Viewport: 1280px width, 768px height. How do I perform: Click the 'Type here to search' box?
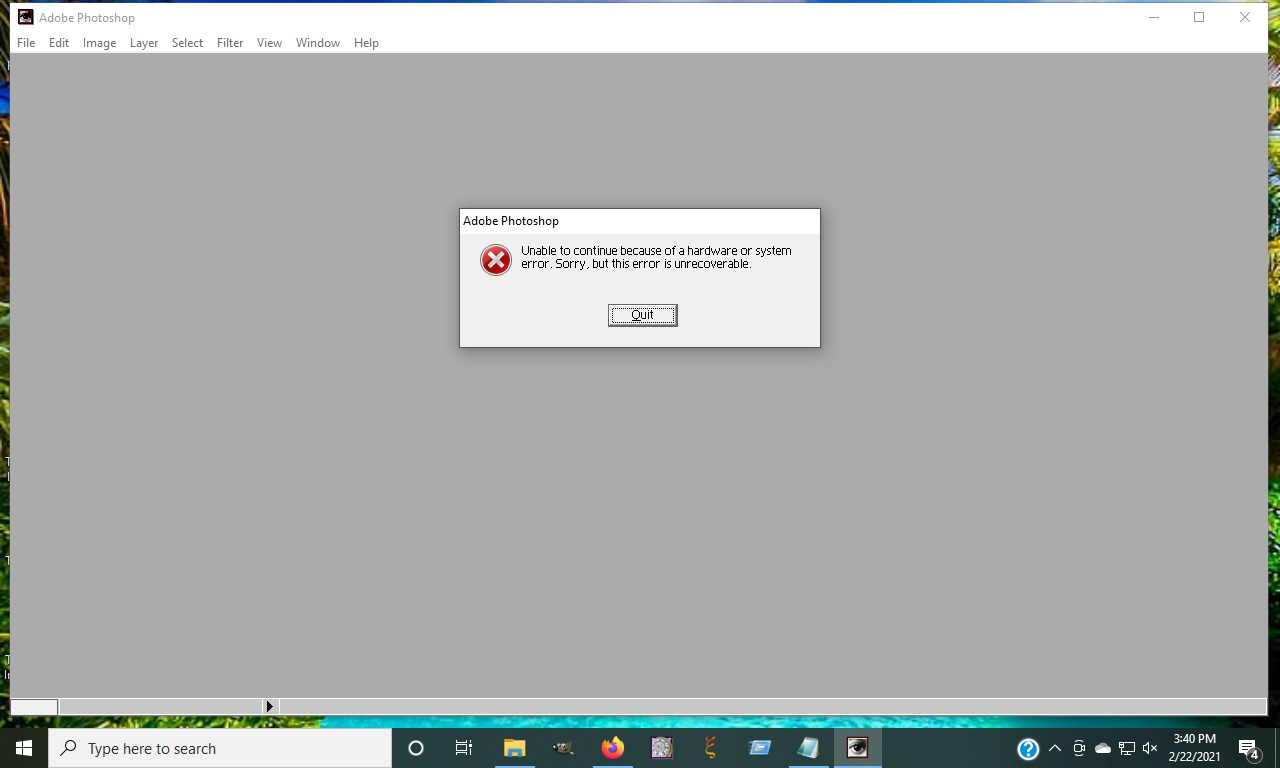pos(220,748)
